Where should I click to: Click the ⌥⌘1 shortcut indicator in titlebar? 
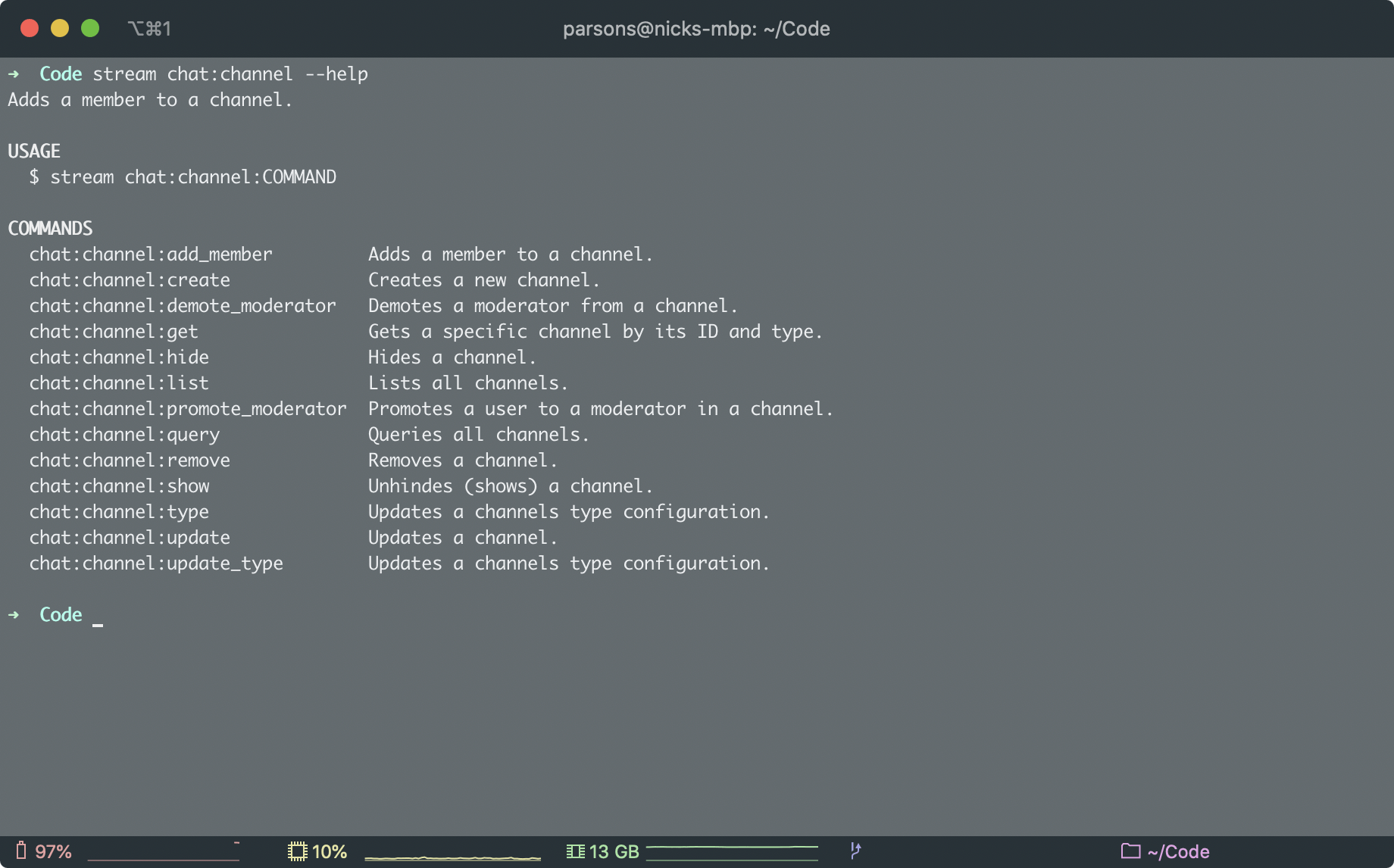(x=150, y=28)
